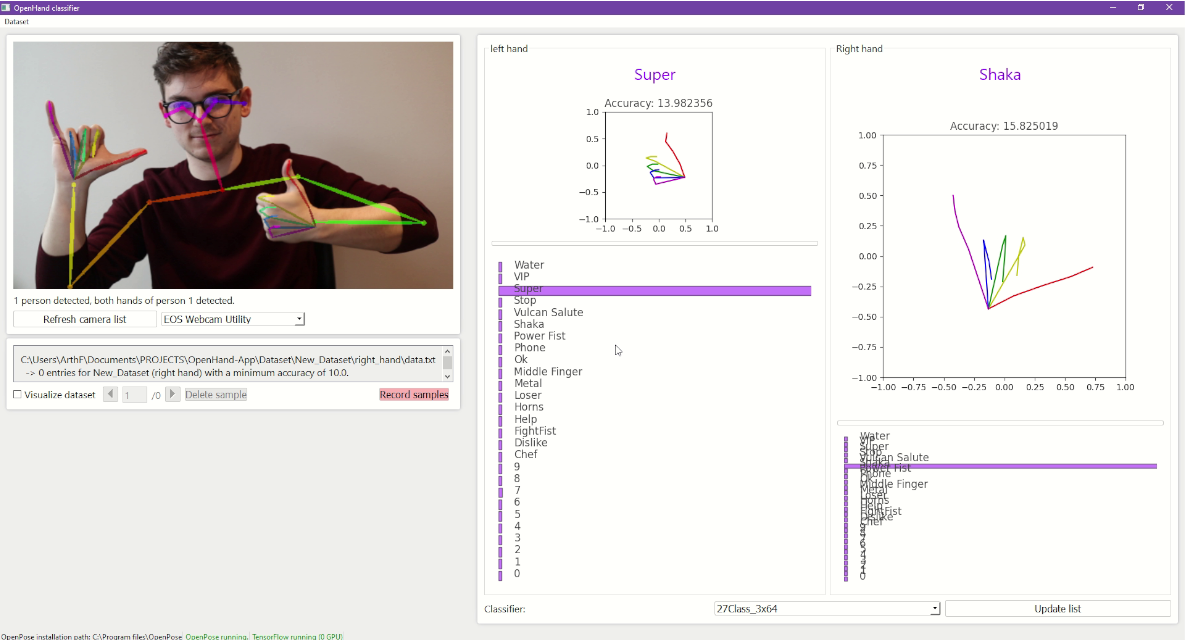Click the Refresh camera list button
Screen dimensions: 1185x640
tap(84, 319)
